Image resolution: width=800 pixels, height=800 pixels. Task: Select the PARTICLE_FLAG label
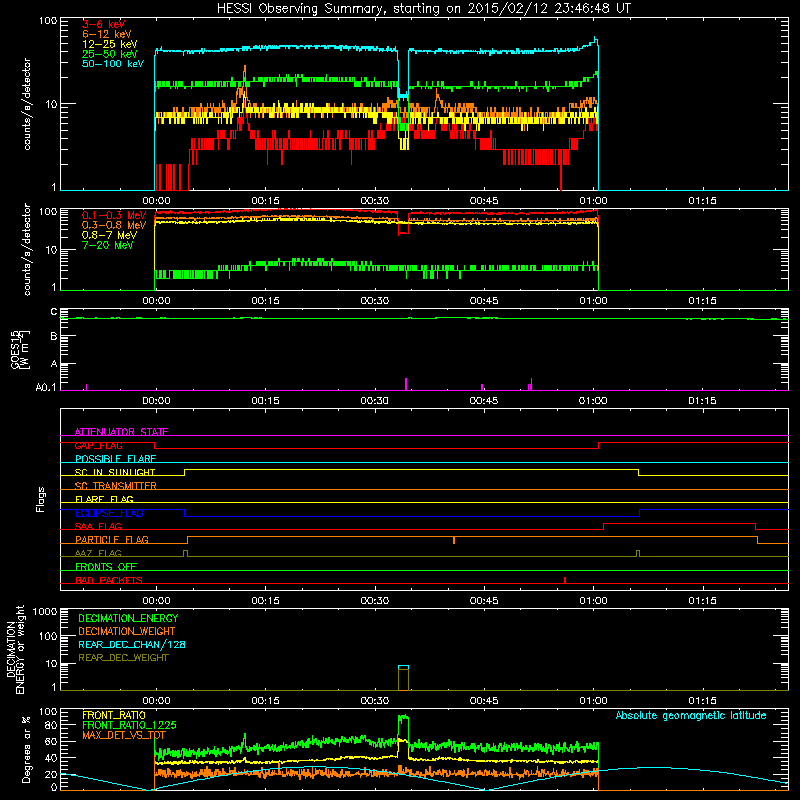point(112,539)
